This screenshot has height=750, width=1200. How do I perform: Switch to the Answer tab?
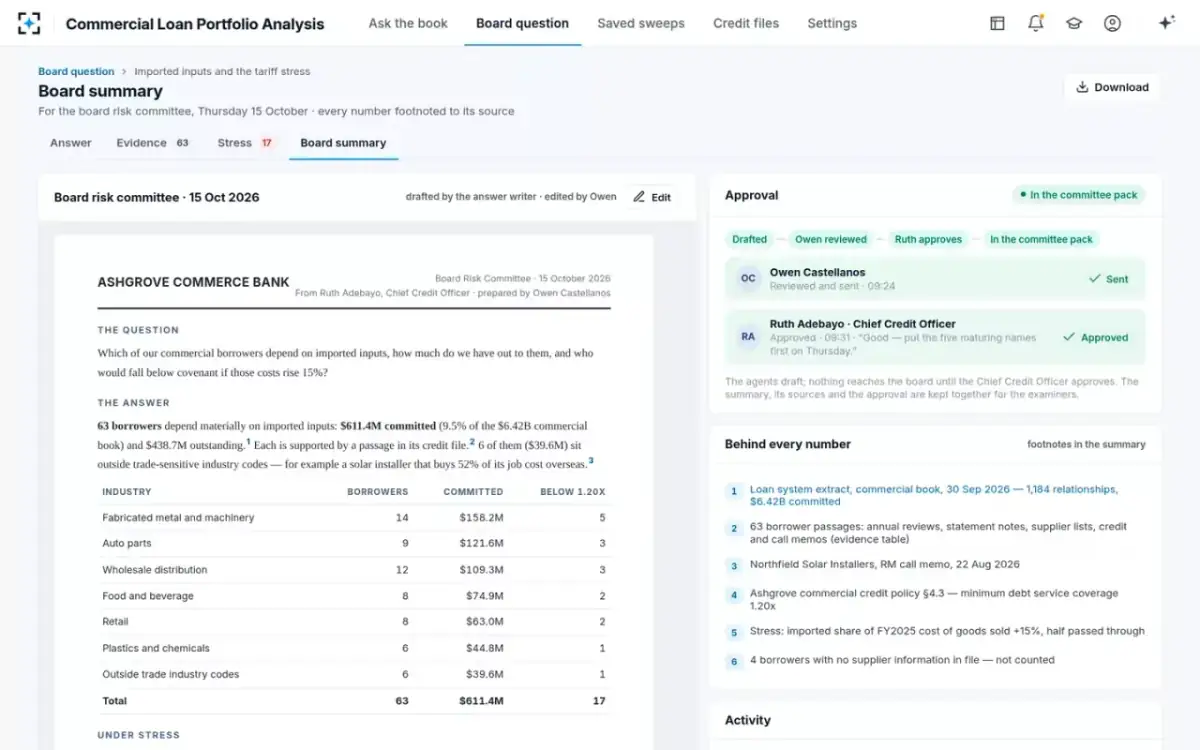(71, 143)
